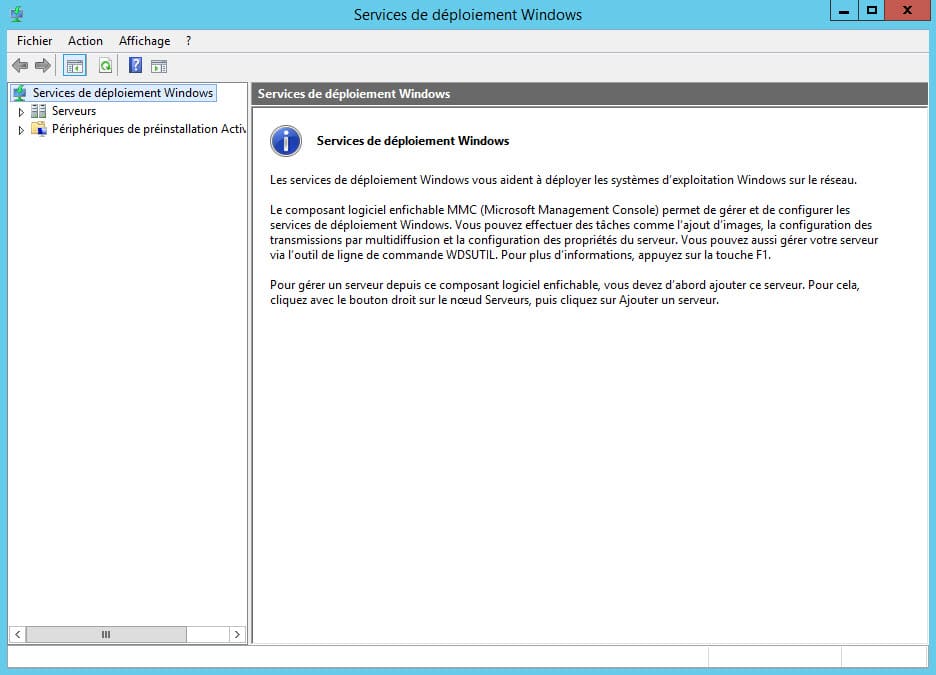The width and height of the screenshot is (936, 675).
Task: Click the green Refresh toolbar icon
Action: pyautogui.click(x=106, y=66)
